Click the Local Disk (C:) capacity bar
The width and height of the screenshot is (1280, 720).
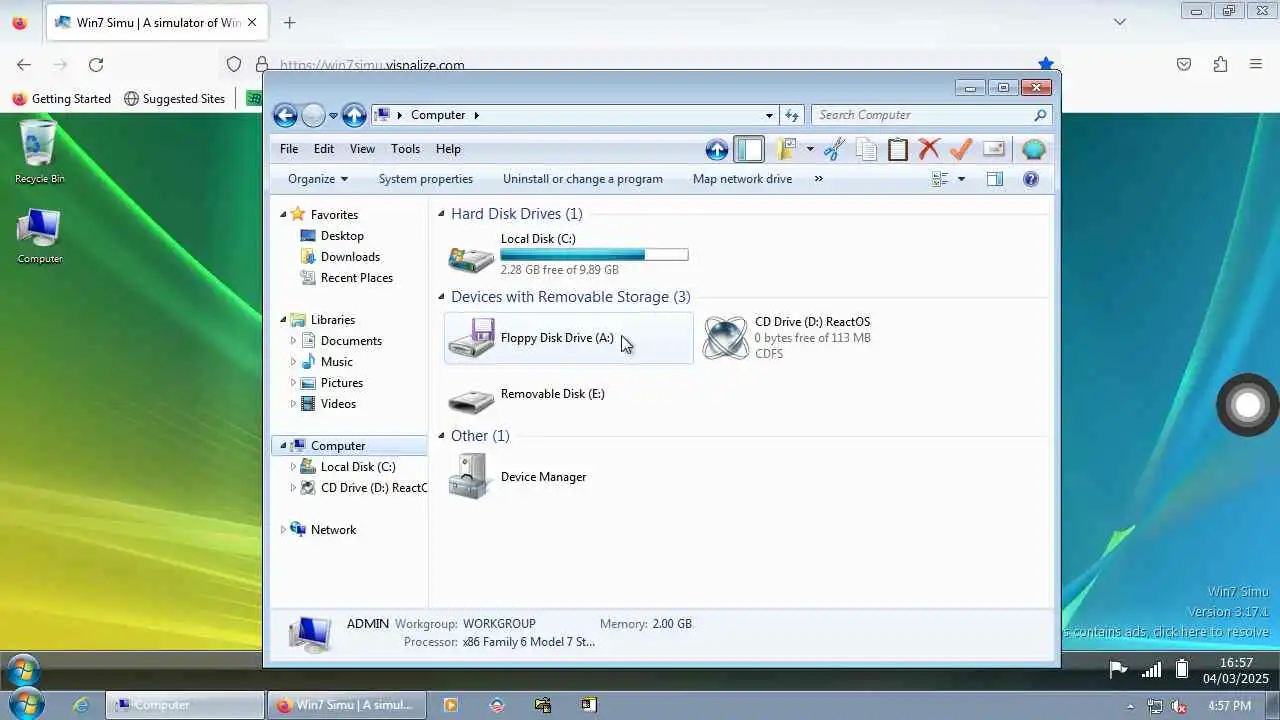[594, 255]
